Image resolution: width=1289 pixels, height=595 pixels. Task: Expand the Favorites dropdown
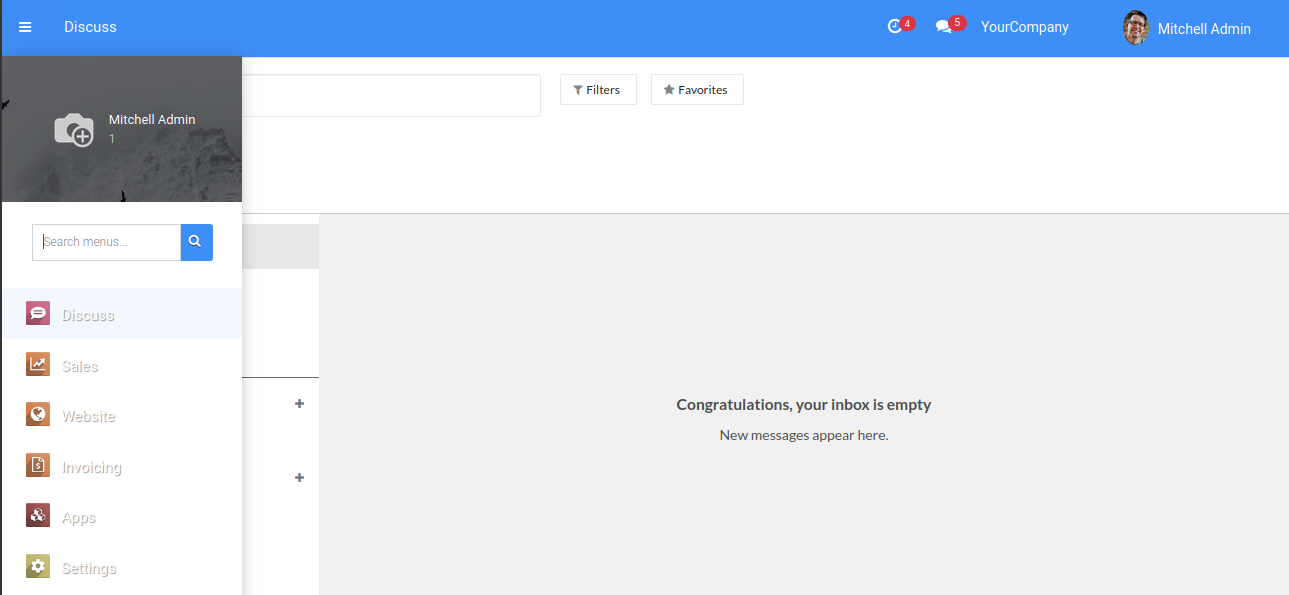pyautogui.click(x=696, y=90)
